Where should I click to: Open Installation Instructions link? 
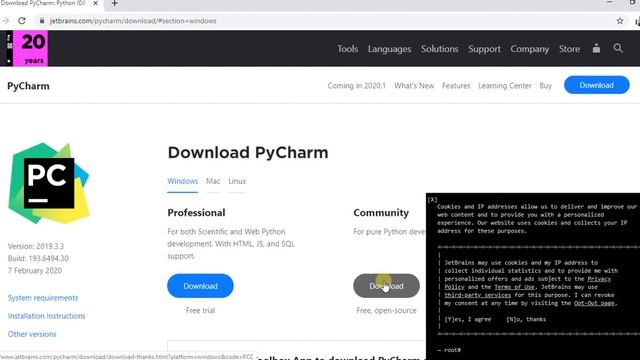47,316
